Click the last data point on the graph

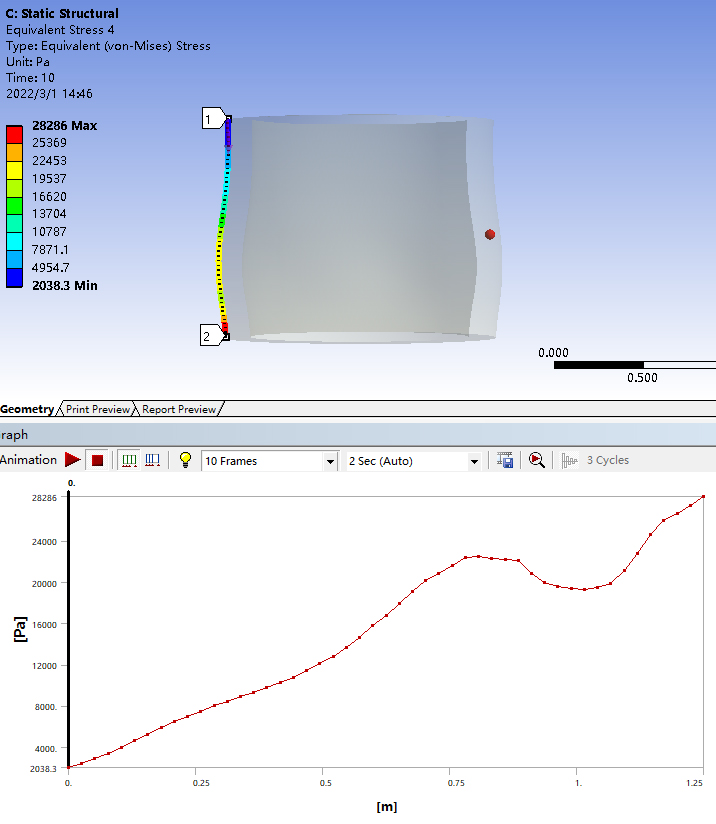[703, 496]
